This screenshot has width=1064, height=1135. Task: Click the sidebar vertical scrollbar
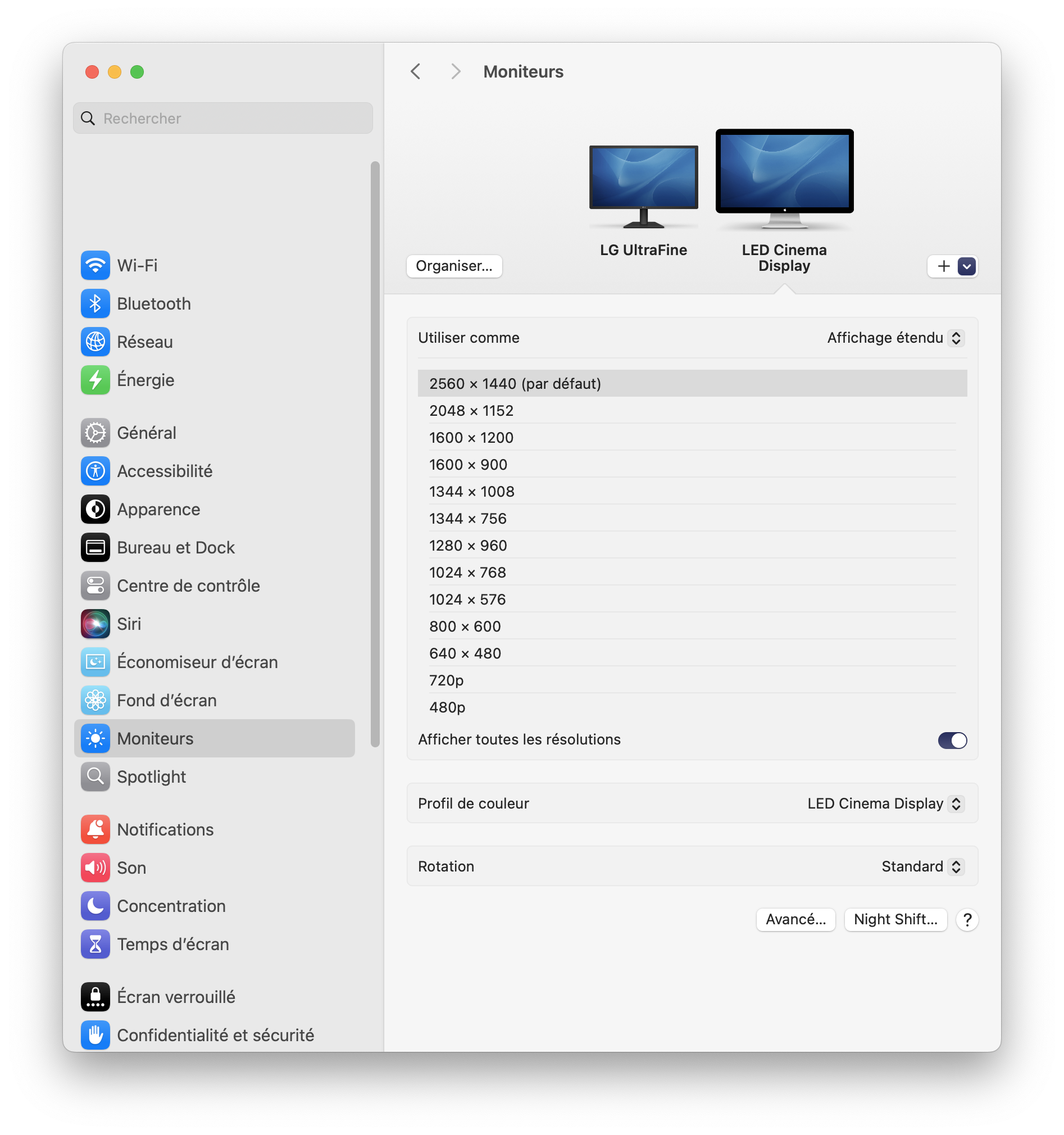coord(375,454)
